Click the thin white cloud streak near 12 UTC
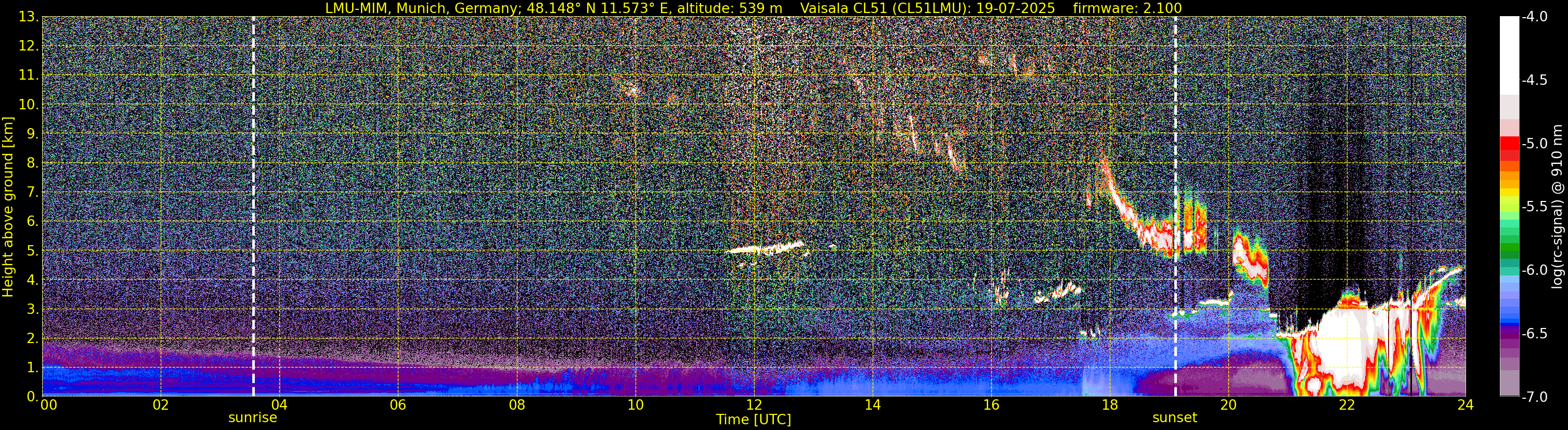Viewport: 1568px width, 430px height. click(764, 248)
